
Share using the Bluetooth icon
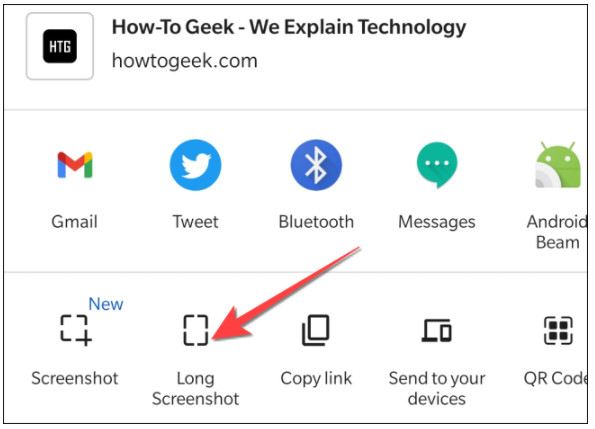[x=316, y=165]
